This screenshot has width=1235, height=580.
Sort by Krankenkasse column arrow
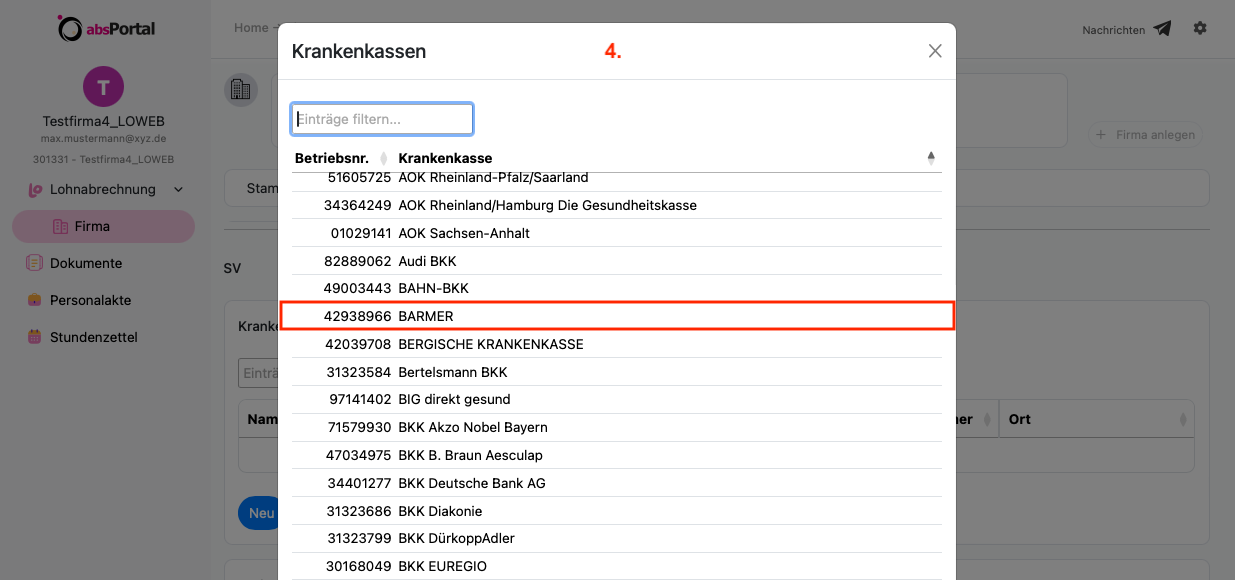click(931, 158)
